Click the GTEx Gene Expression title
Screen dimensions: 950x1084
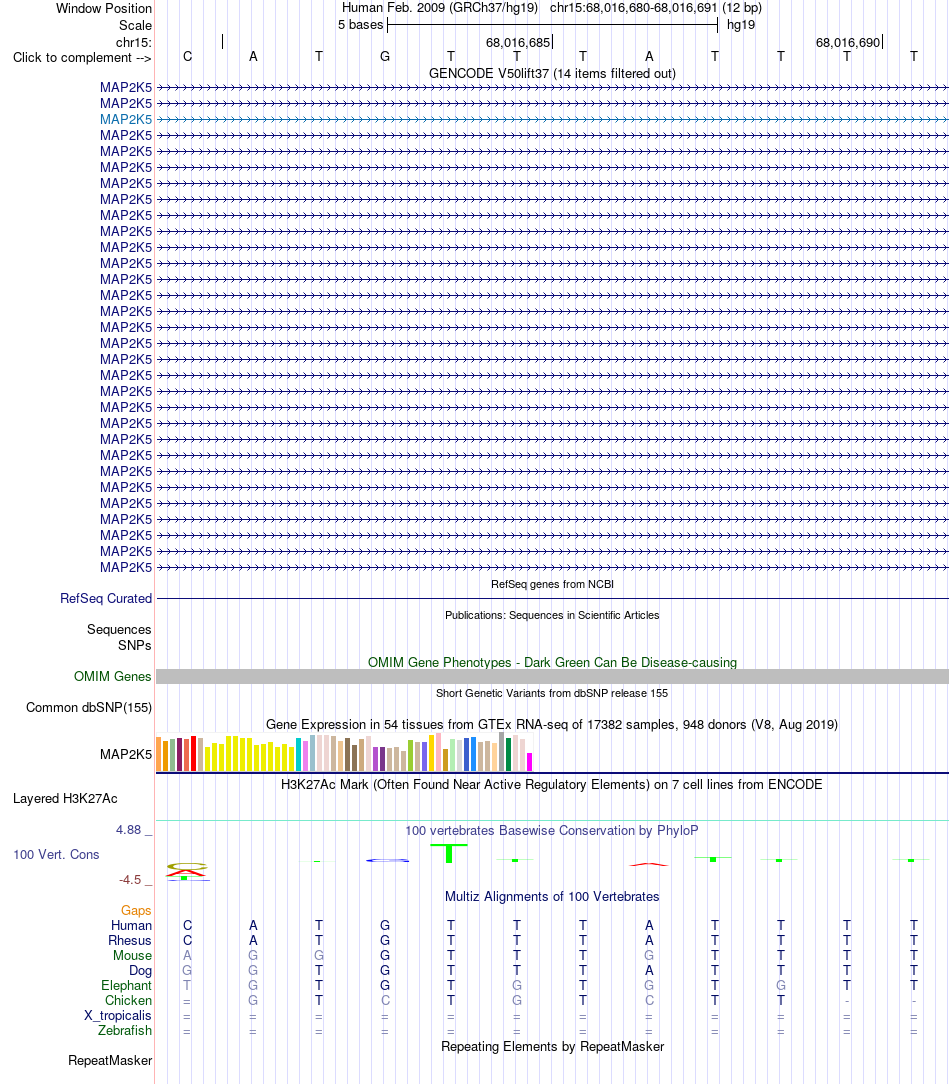tap(552, 725)
